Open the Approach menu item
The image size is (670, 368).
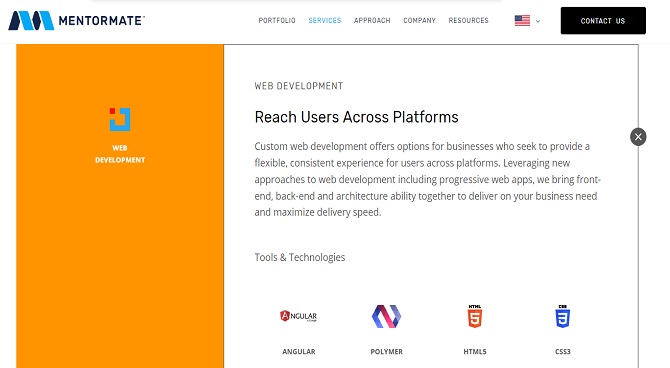pyautogui.click(x=372, y=21)
